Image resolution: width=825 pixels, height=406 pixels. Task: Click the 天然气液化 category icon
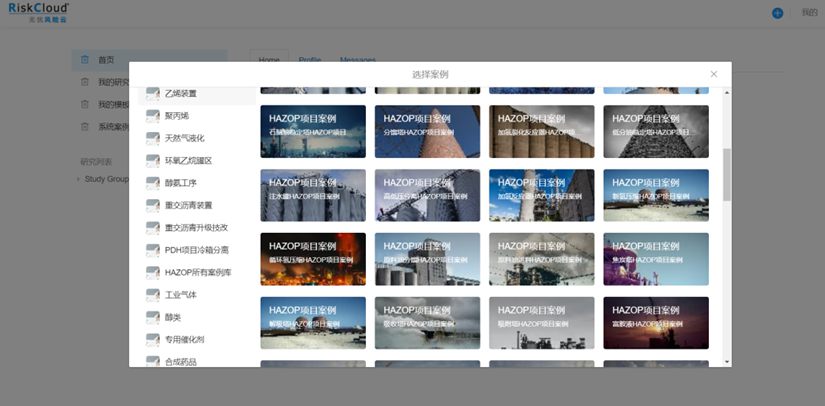coord(153,138)
